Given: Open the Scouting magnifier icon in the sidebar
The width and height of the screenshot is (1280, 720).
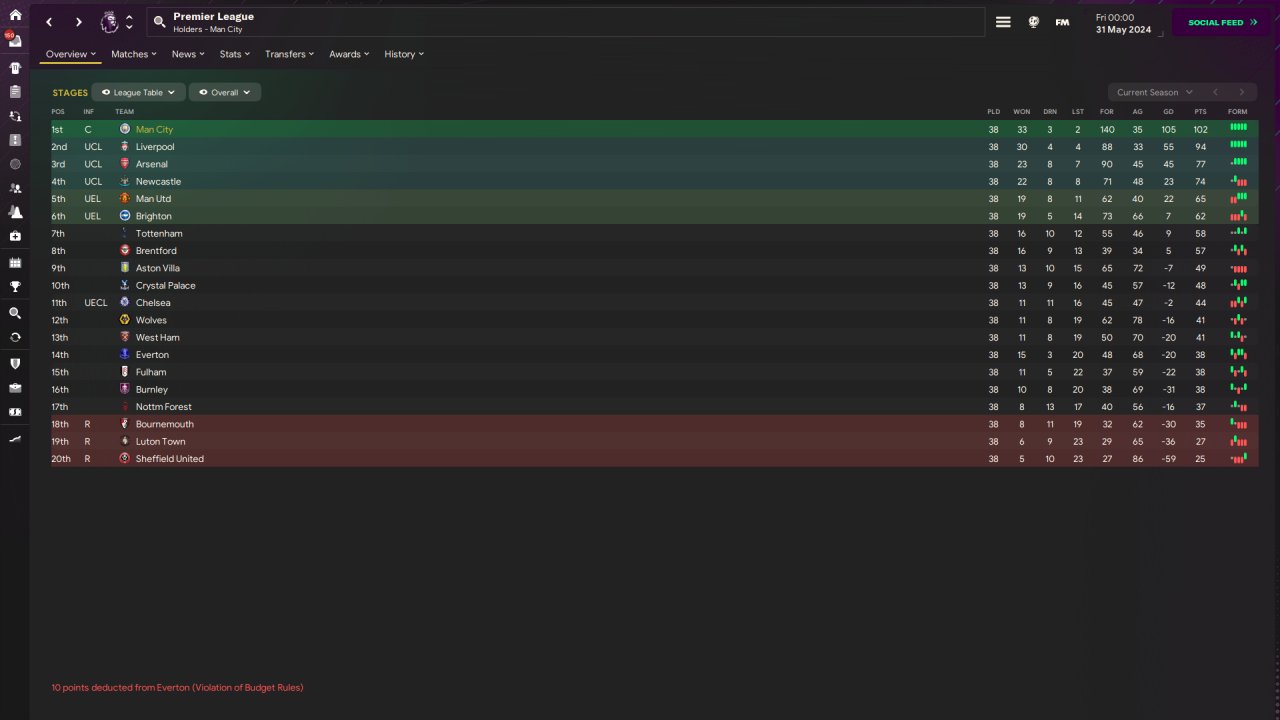Looking at the screenshot, I should [x=15, y=313].
